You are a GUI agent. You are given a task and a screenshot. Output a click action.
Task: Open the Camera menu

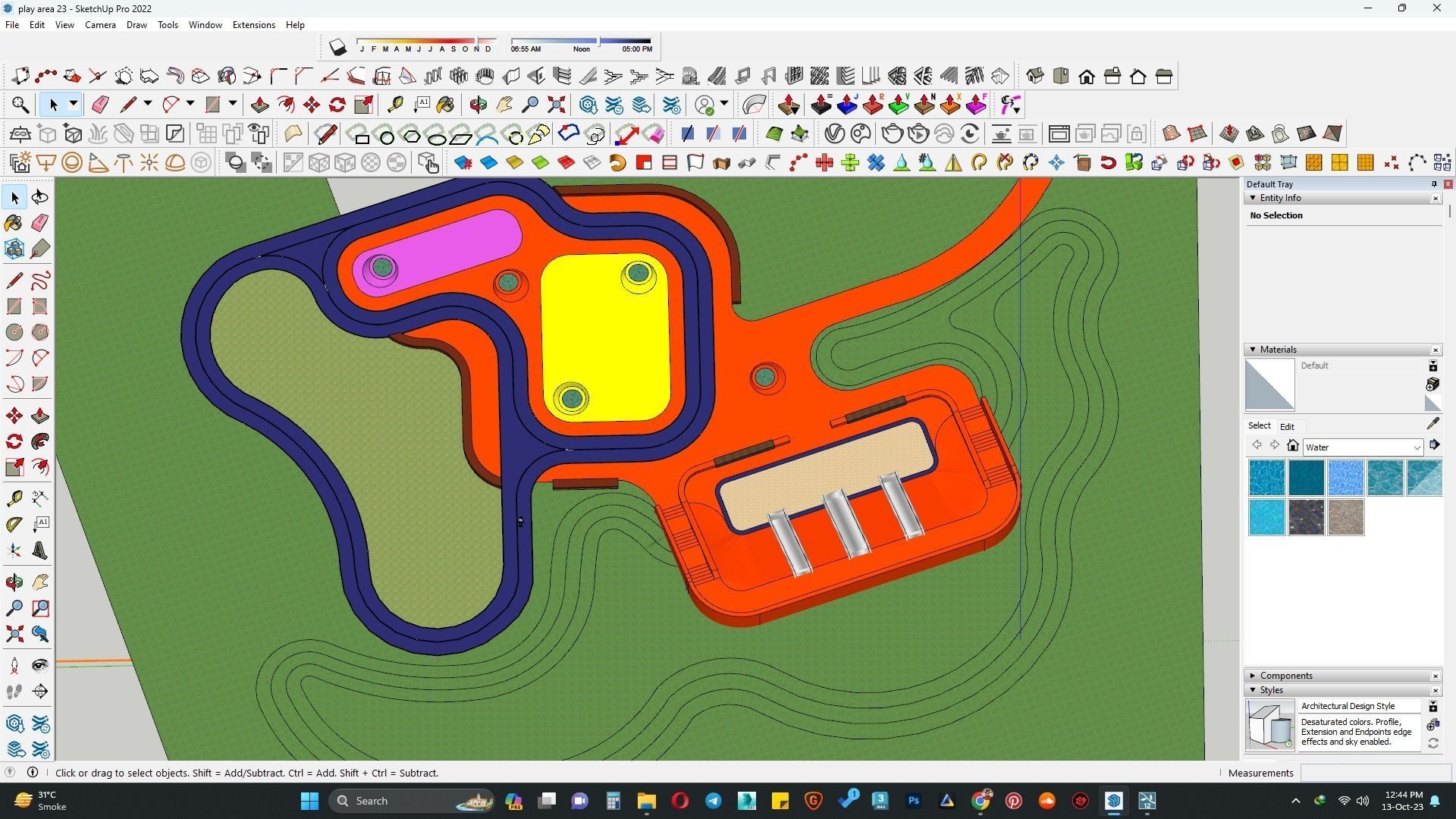100,25
